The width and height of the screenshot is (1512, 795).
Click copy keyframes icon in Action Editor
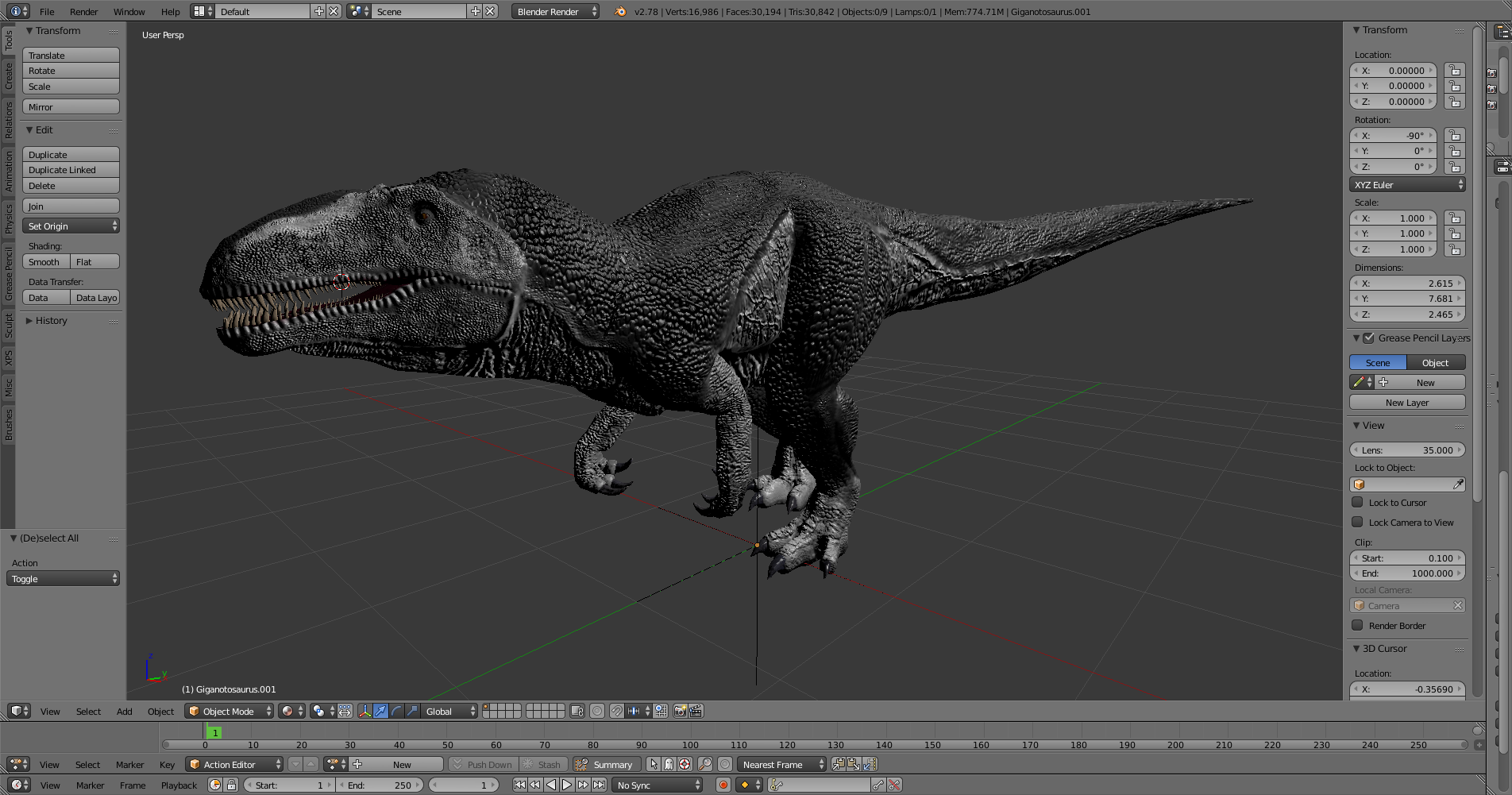point(839,764)
